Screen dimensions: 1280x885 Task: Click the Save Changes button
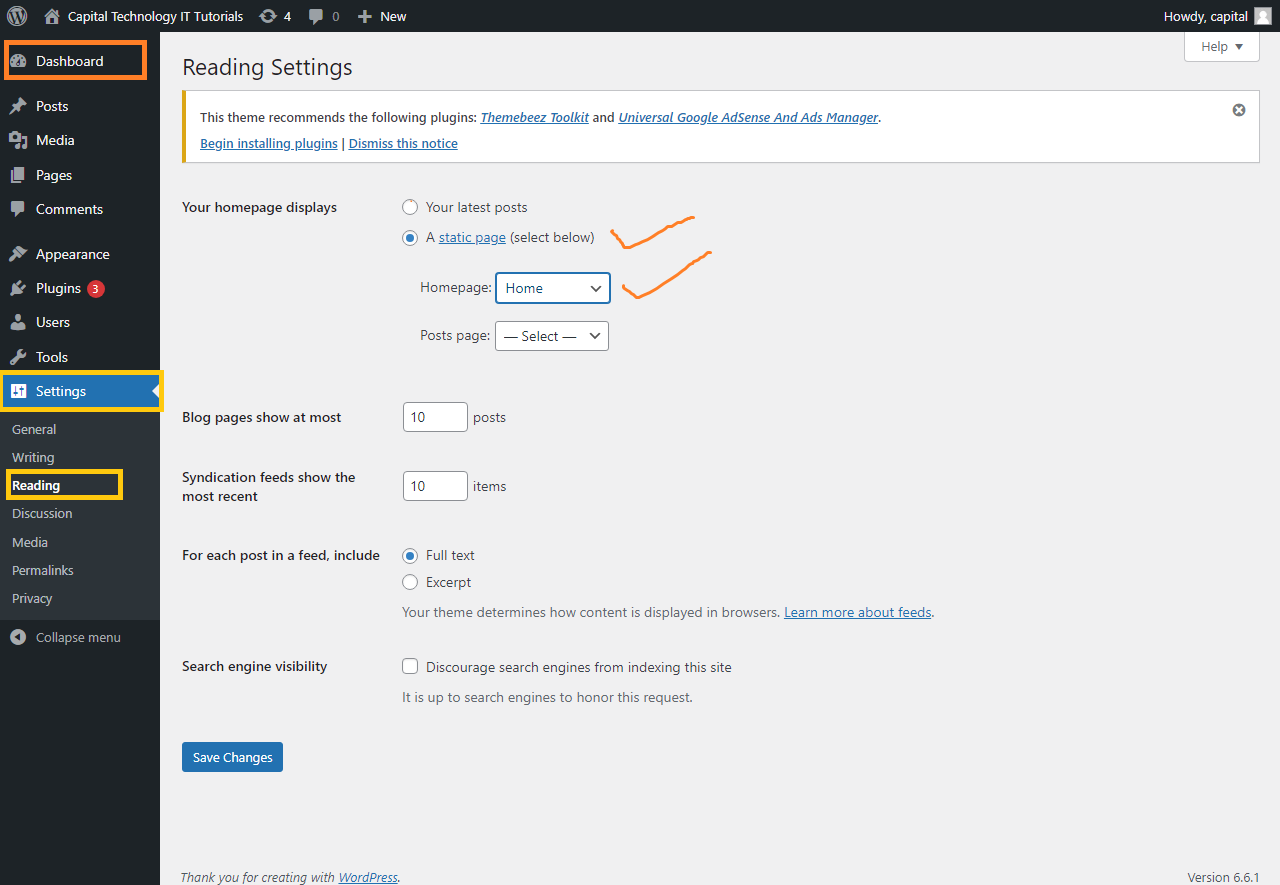coord(232,757)
